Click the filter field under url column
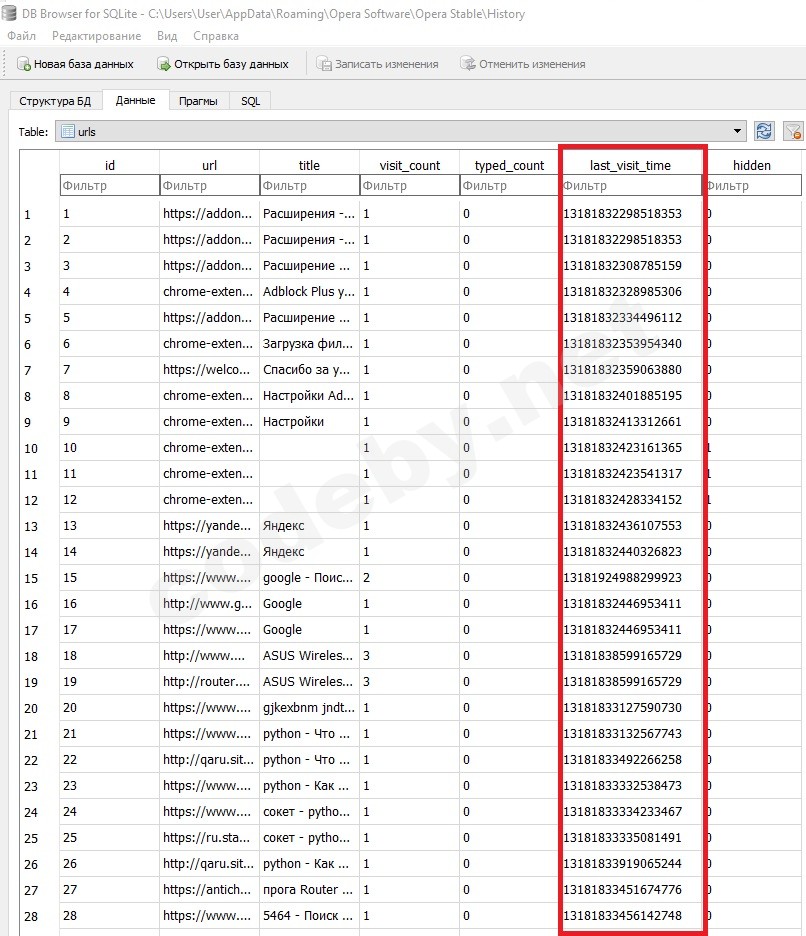 [x=209, y=185]
